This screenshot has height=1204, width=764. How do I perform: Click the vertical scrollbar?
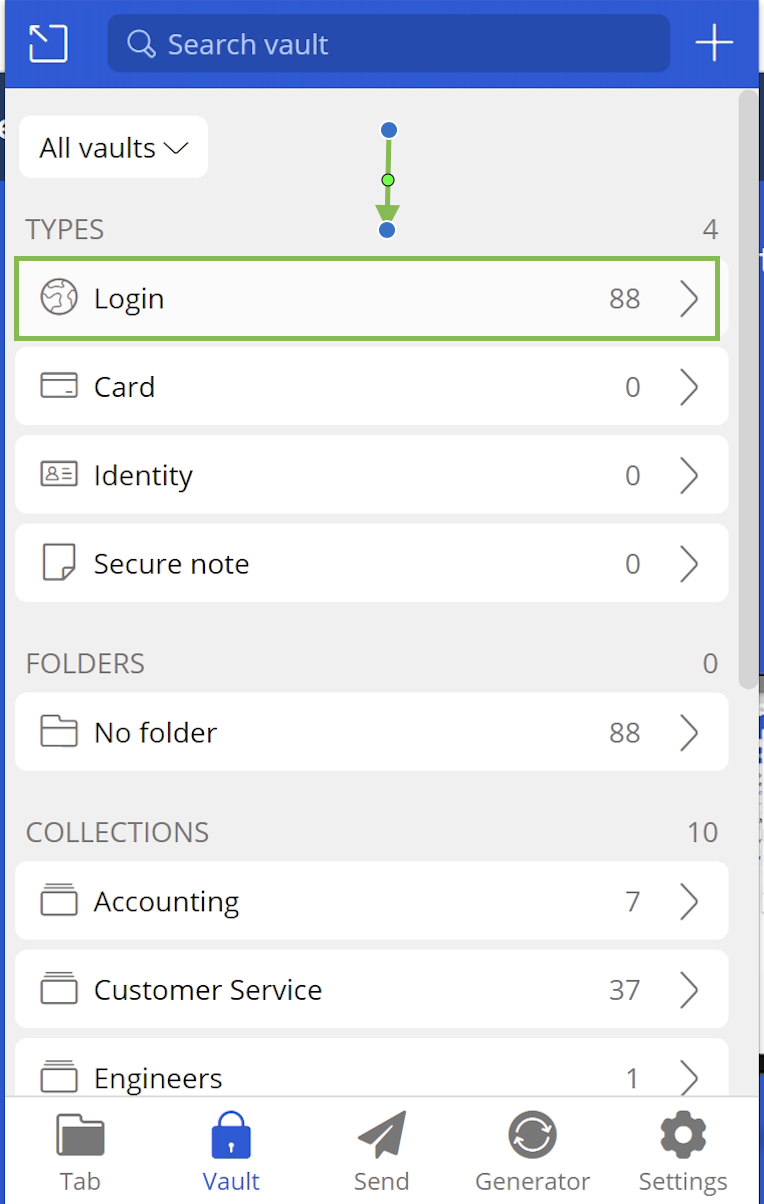(x=747, y=390)
